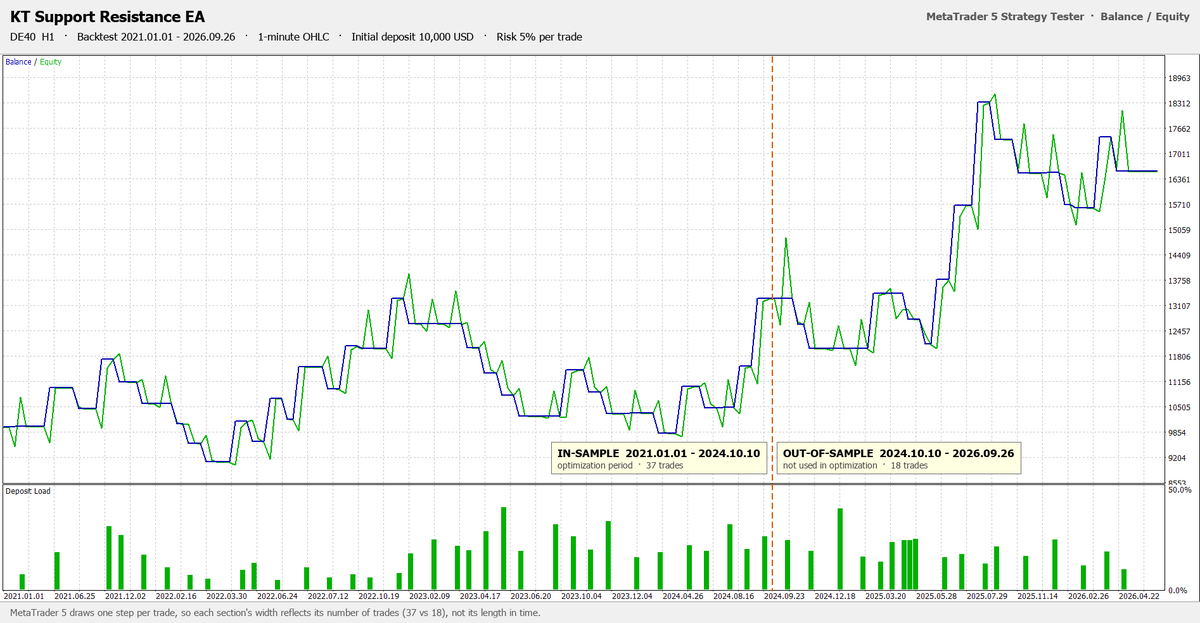Click the y-axis value 18963
The width and height of the screenshot is (1200, 623).
(x=1178, y=78)
